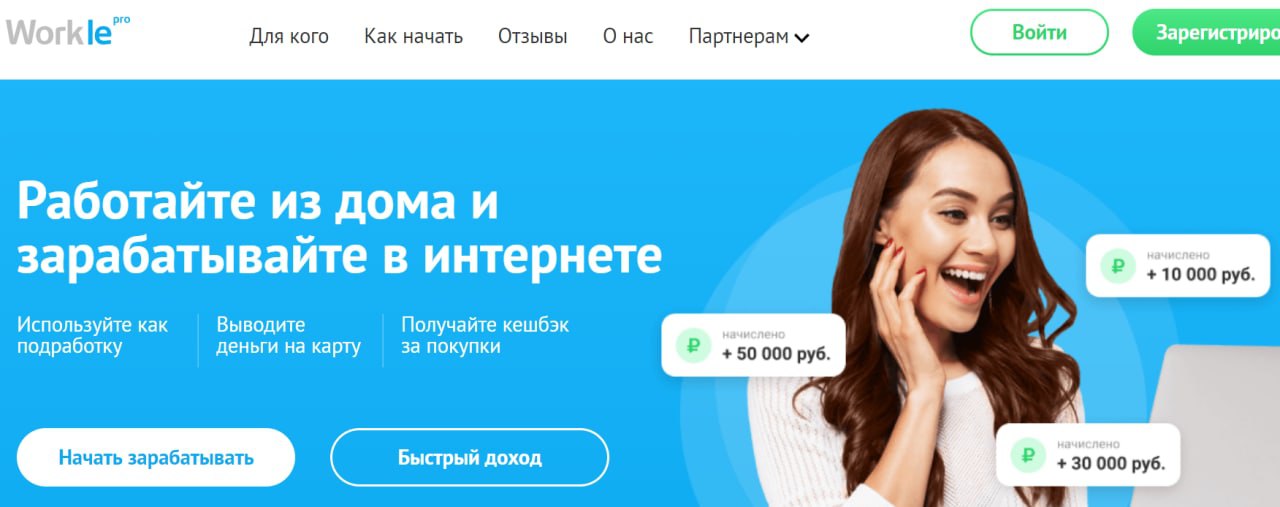Click the Workle pro logo
The width and height of the screenshot is (1280, 507).
point(68,32)
